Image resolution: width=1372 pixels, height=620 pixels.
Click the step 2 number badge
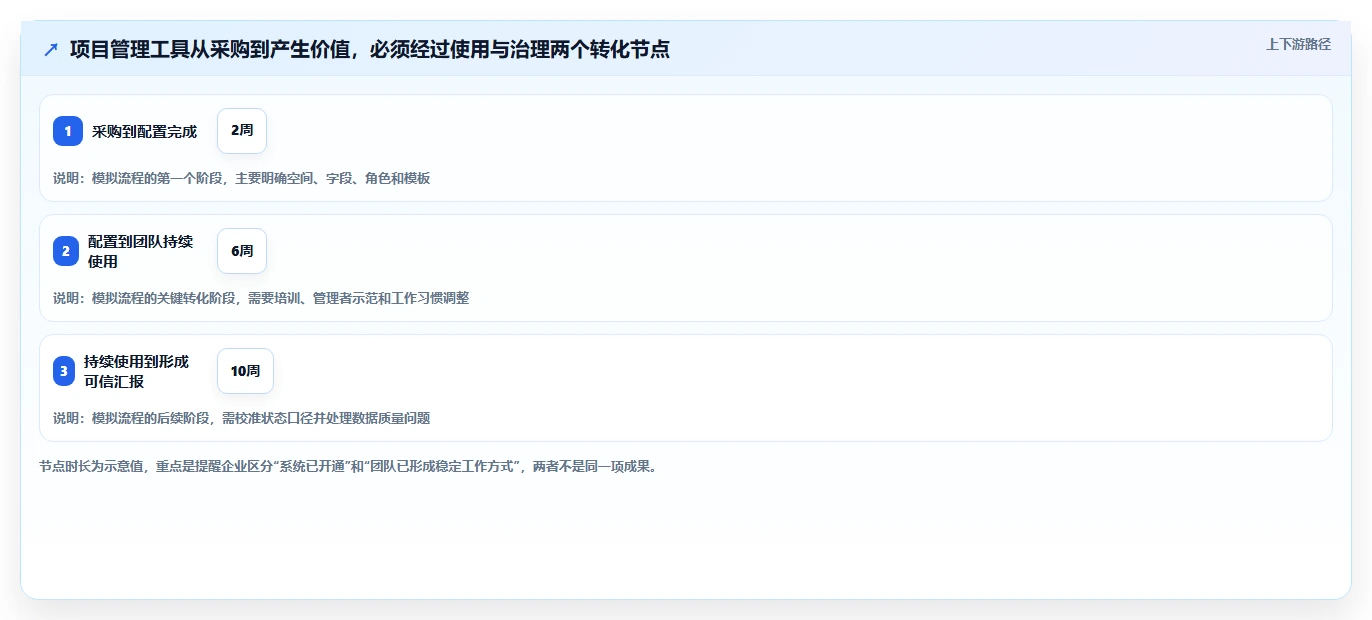pyautogui.click(x=66, y=251)
